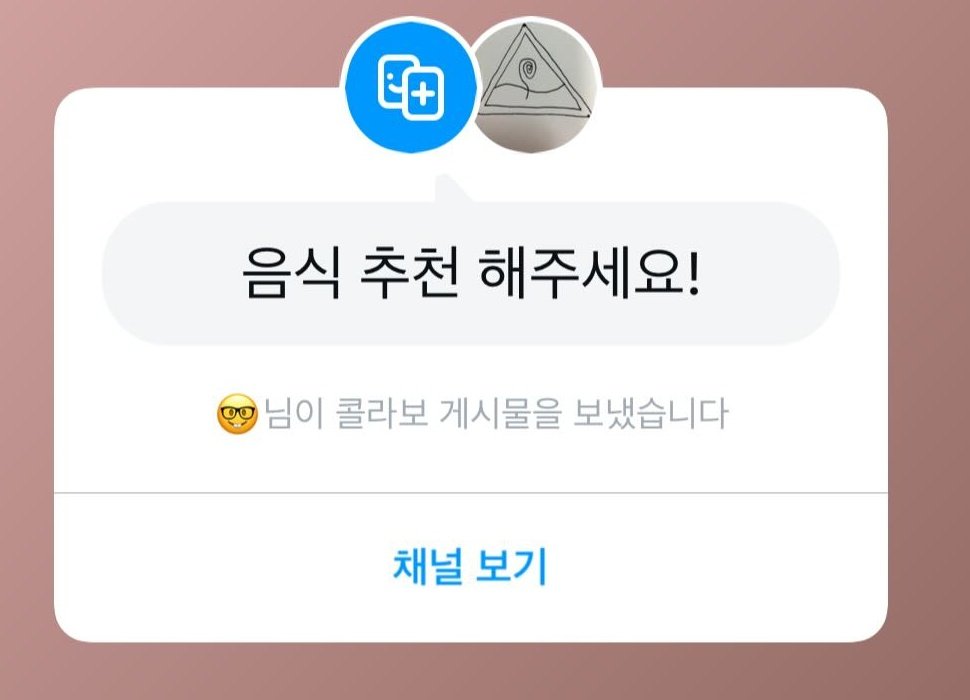Click the divider line above 채널 보기
The image size is (970, 700).
pos(470,493)
